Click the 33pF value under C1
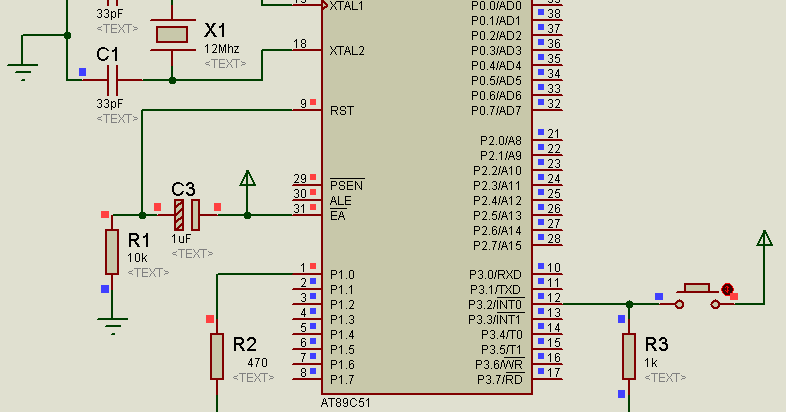 coord(110,104)
